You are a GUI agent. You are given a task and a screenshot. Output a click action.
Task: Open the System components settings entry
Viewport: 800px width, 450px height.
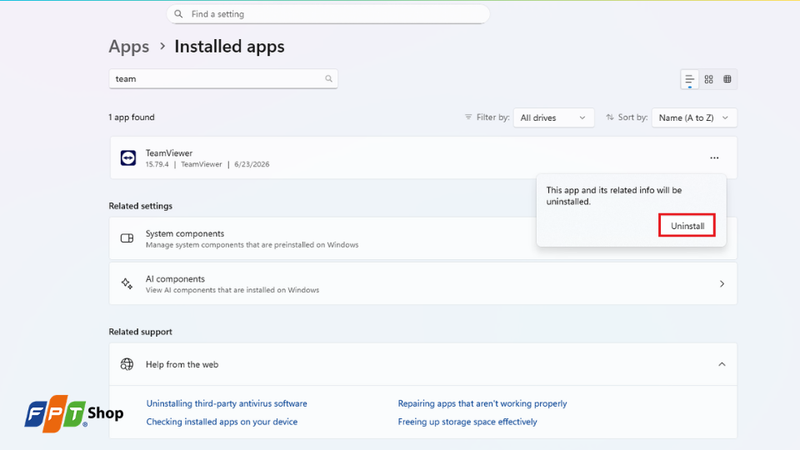pyautogui.click(x=322, y=238)
